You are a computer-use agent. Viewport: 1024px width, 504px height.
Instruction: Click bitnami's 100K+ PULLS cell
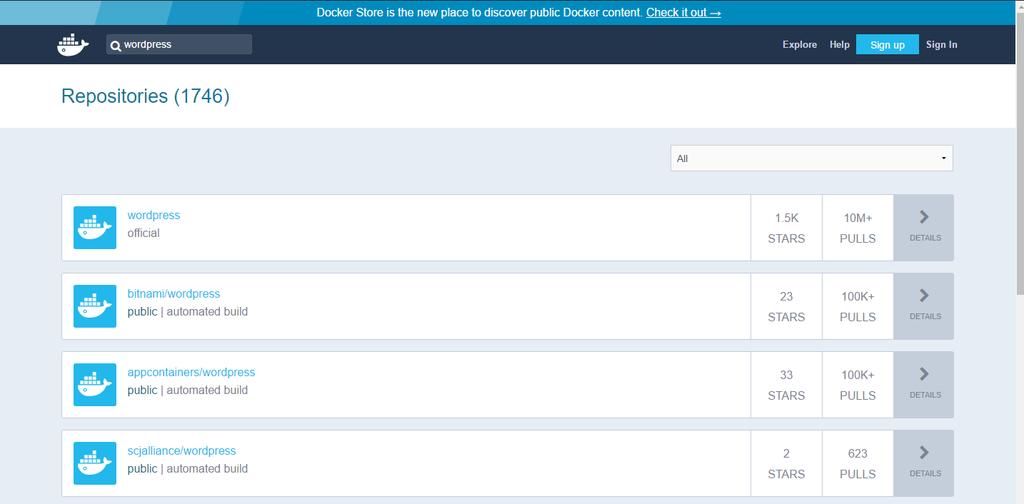[857, 306]
